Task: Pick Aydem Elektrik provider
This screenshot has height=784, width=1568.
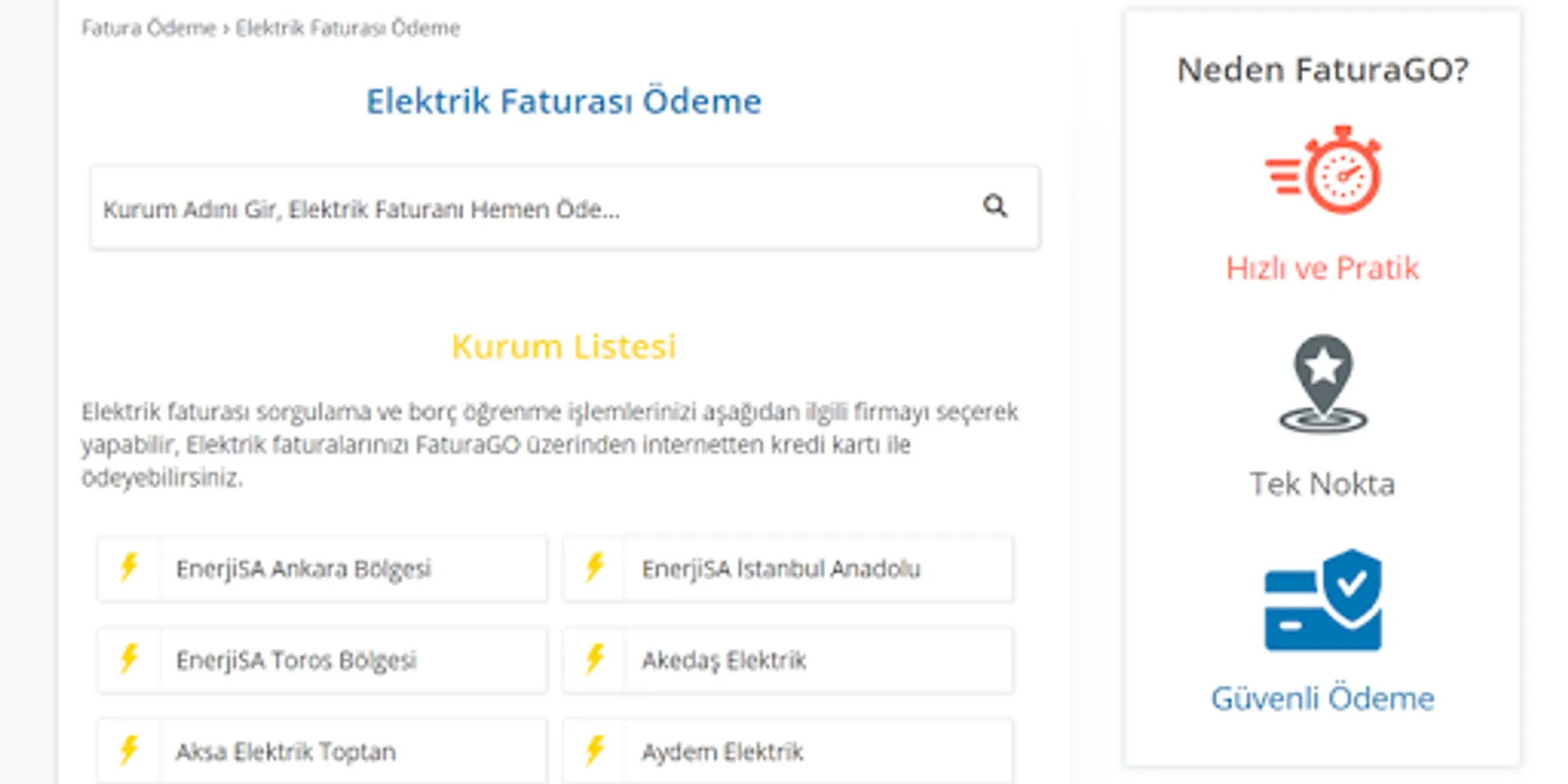Action: coord(788,751)
